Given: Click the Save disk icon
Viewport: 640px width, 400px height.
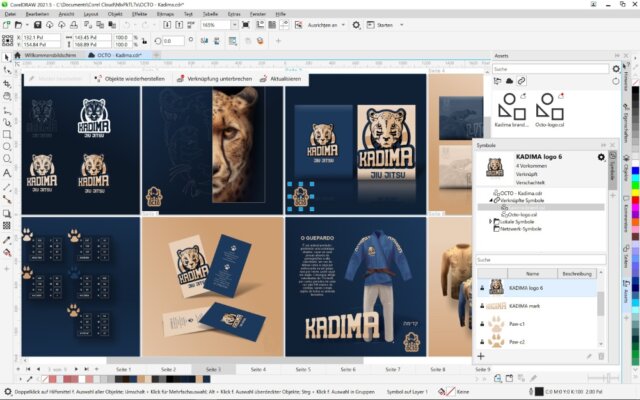Looking at the screenshot, I should click(37, 25).
